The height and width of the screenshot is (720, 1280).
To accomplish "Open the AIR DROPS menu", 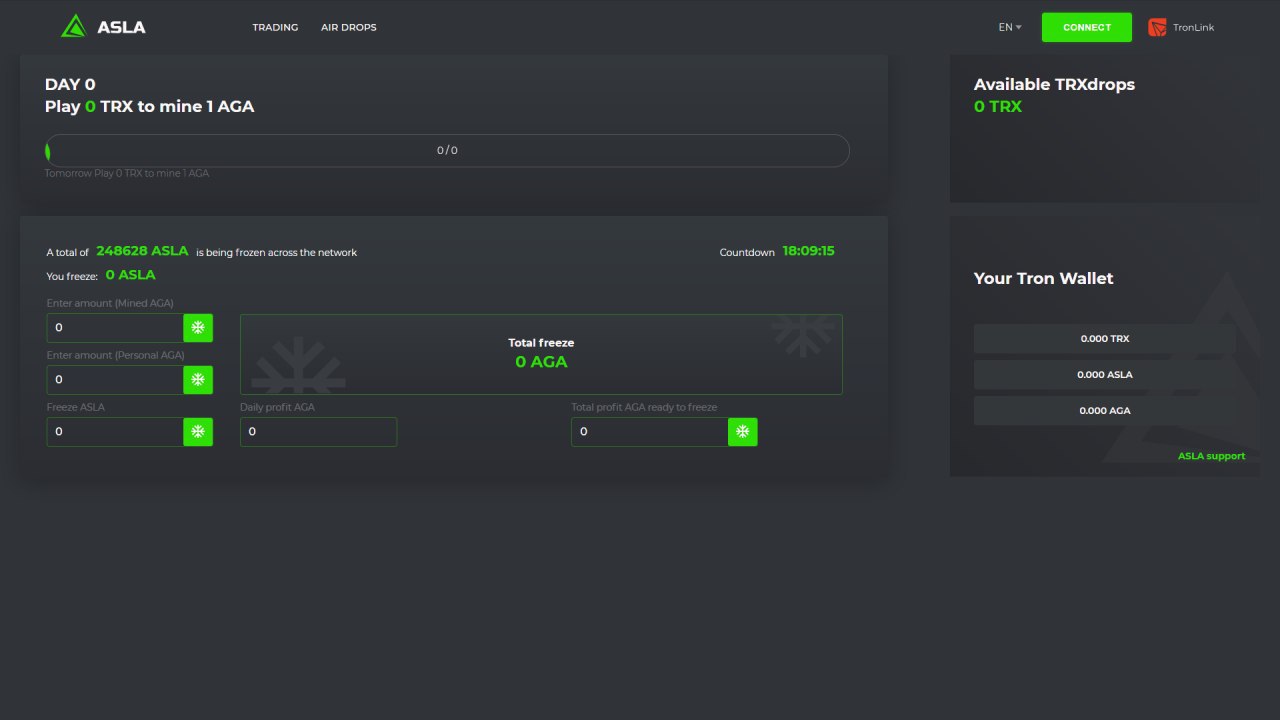I will pos(349,27).
